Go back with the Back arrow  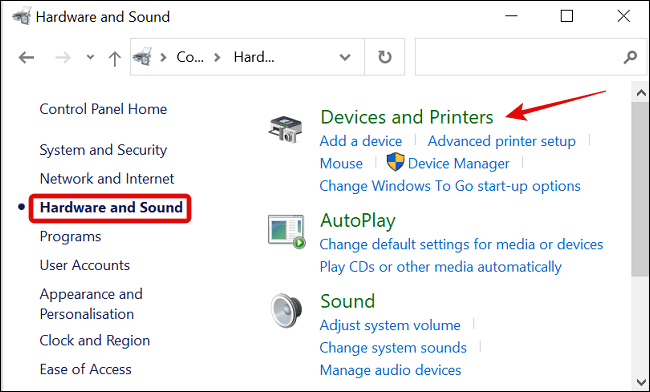pyautogui.click(x=26, y=57)
